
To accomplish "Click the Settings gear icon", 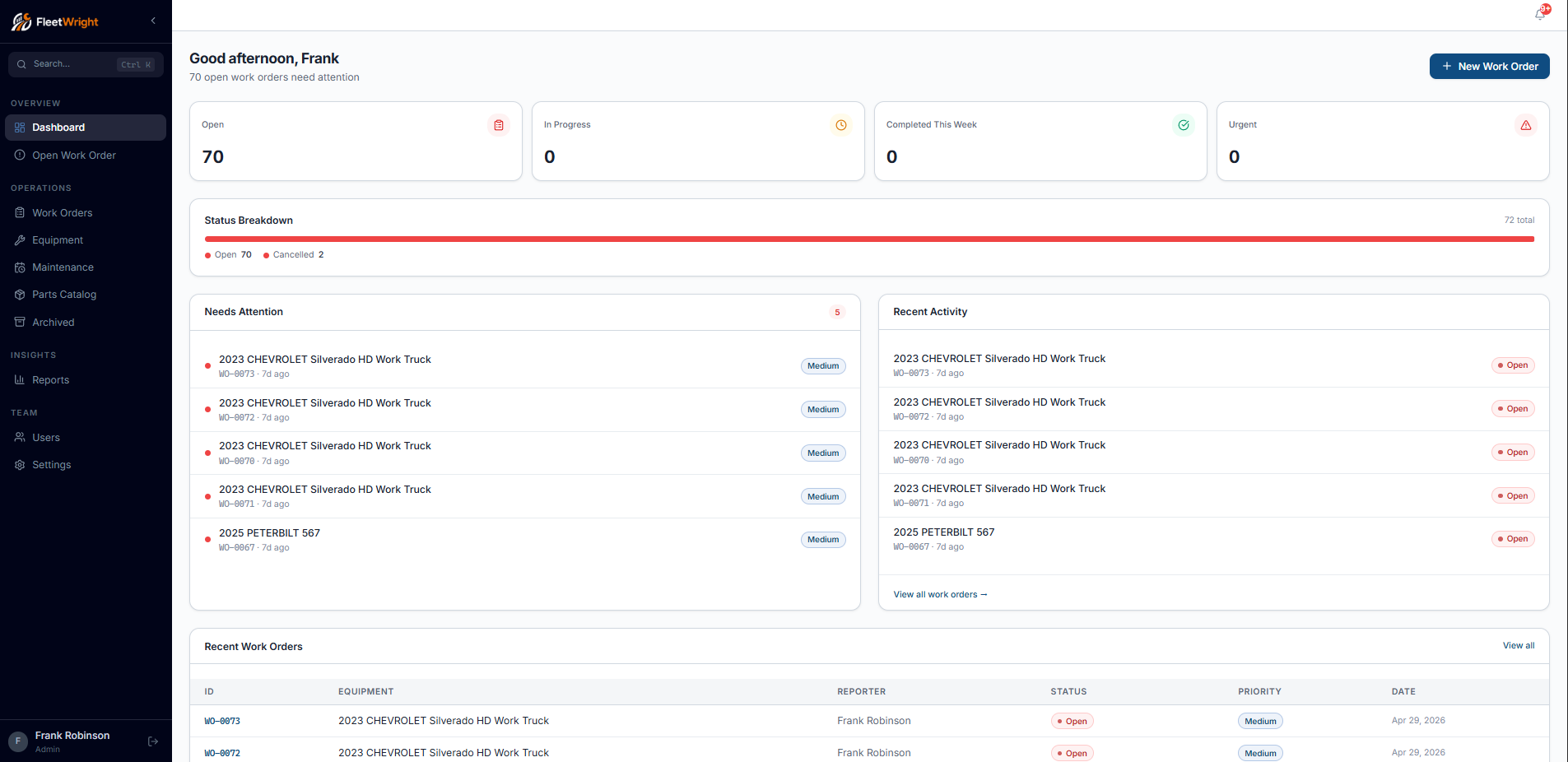I will click(x=20, y=465).
